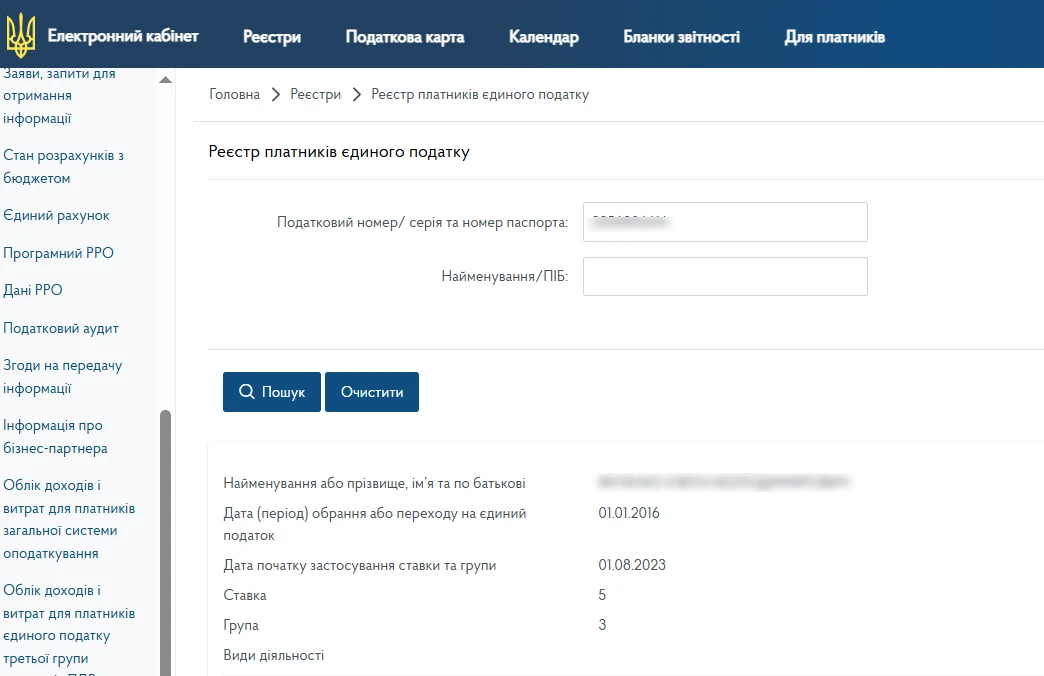Open the Календар menu item

[543, 37]
